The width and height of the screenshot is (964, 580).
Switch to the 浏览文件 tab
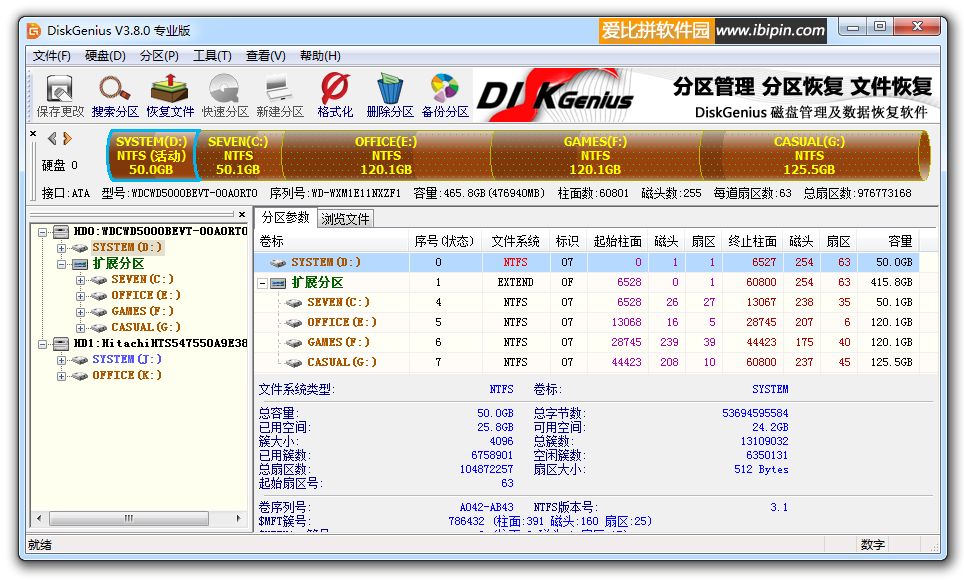coord(345,219)
